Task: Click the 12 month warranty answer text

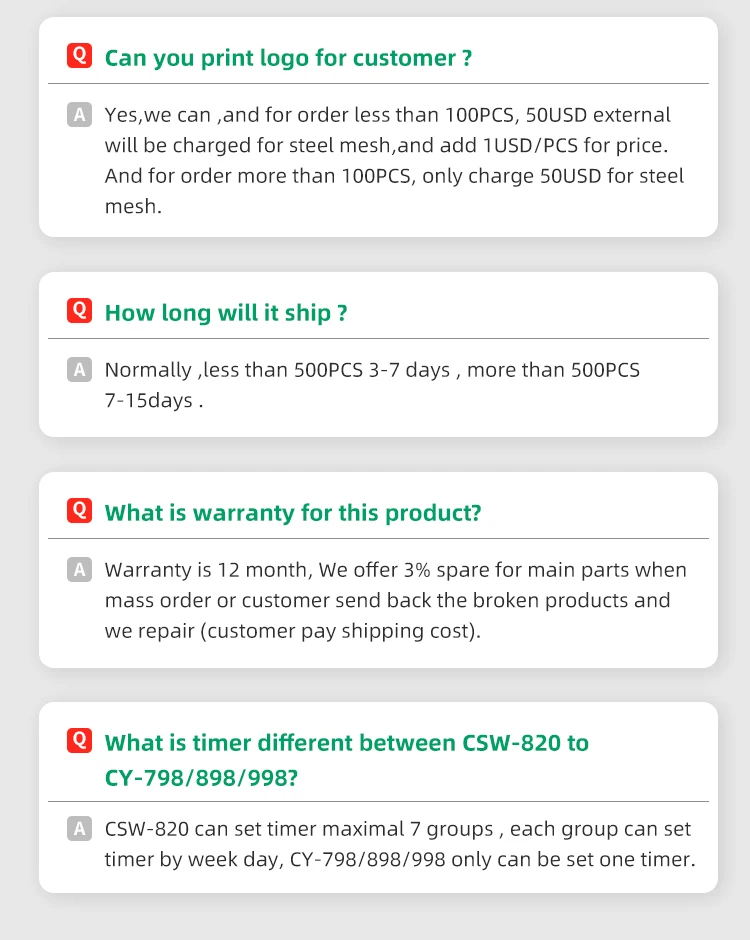Action: 207,570
